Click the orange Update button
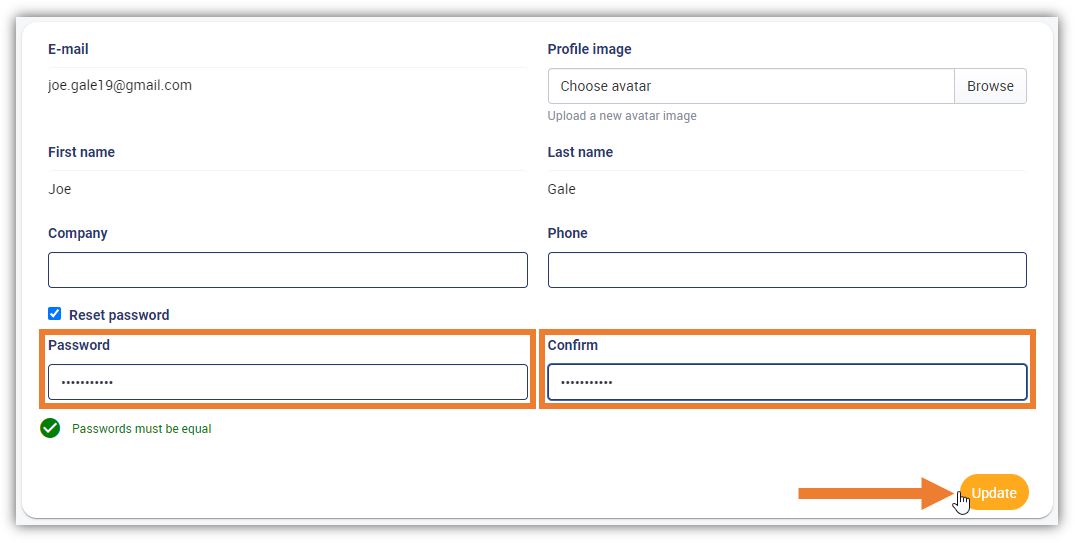The image size is (1075, 543). click(994, 492)
